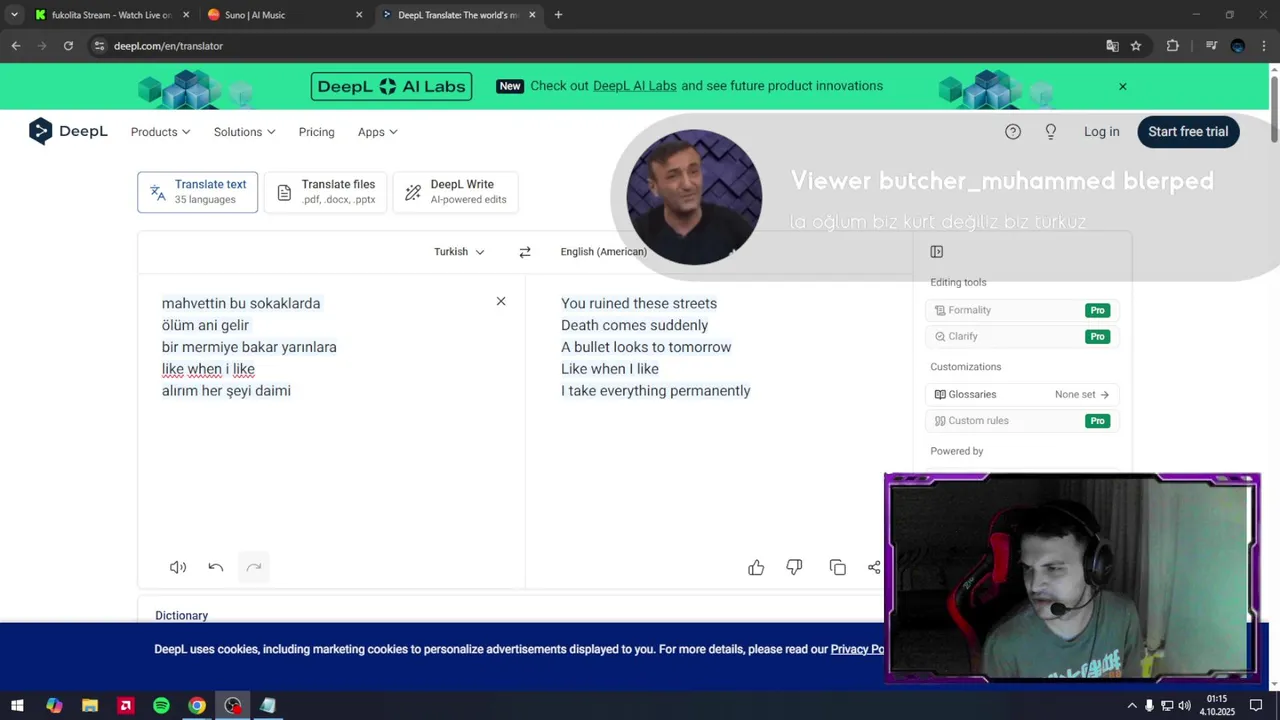Open Windows notification center
This screenshot has width=1280, height=720.
(x=1256, y=706)
